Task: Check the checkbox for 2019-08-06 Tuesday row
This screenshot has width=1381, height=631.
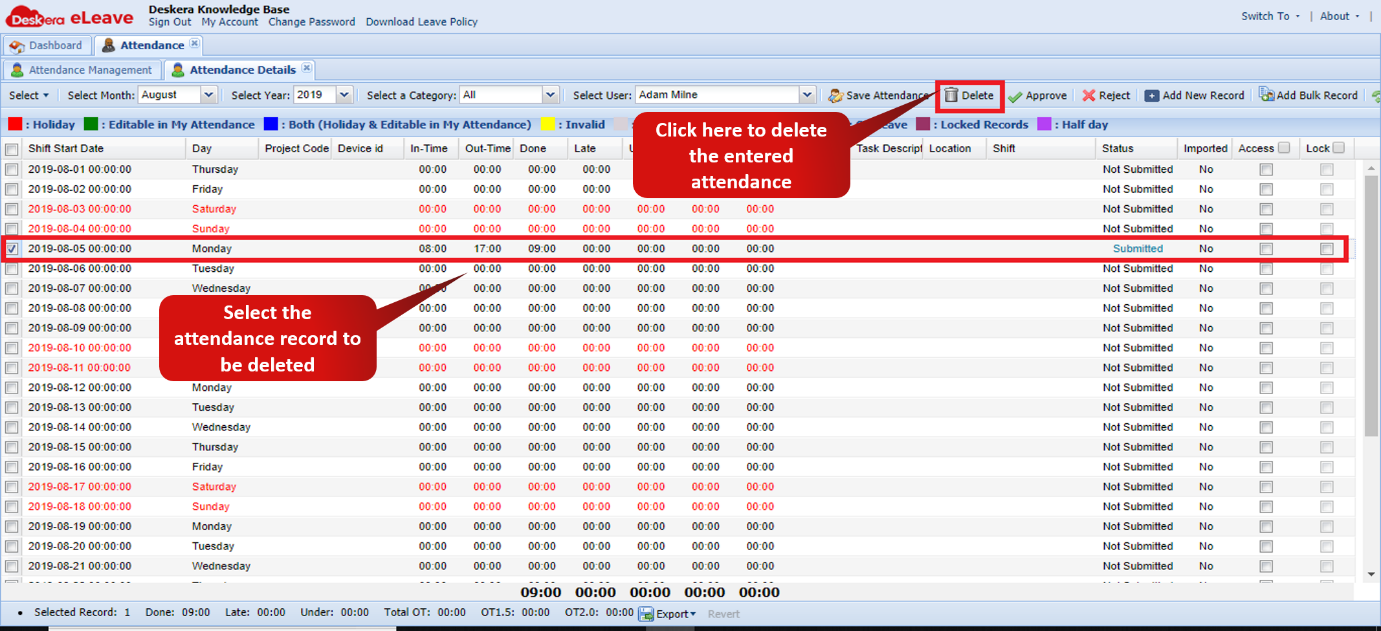Action: pos(13,268)
